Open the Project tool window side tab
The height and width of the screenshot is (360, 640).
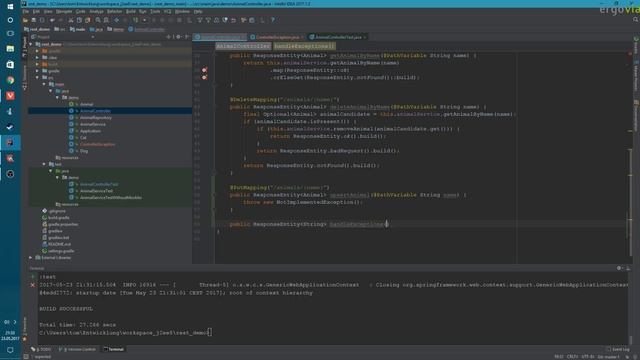[24, 47]
